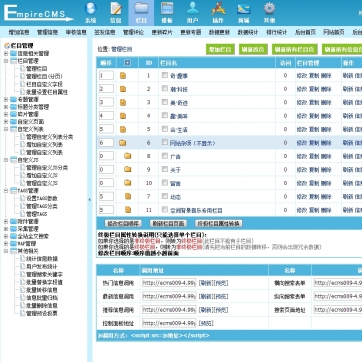Click the 控制面板地址 address field
This screenshot has height=362, width=362.
point(169,323)
